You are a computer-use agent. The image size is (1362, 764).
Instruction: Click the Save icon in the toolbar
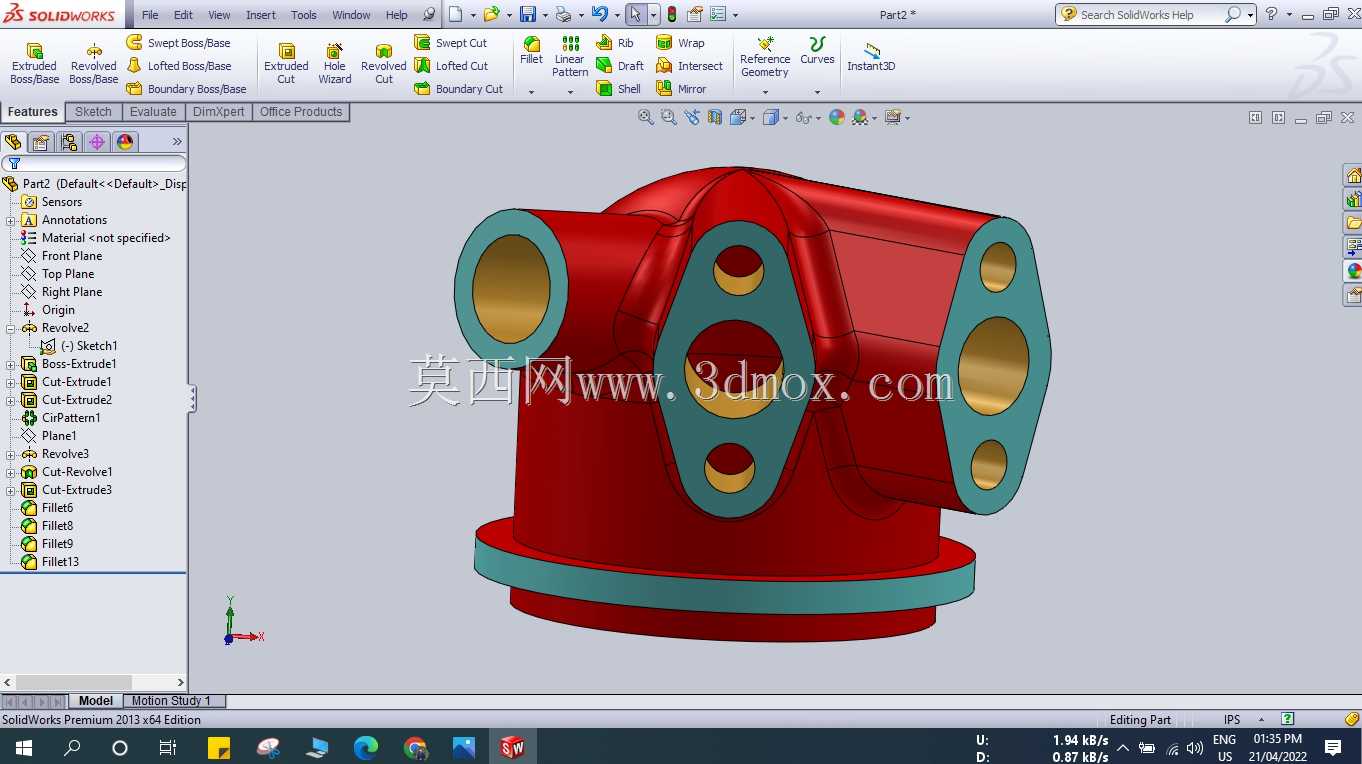coord(528,15)
